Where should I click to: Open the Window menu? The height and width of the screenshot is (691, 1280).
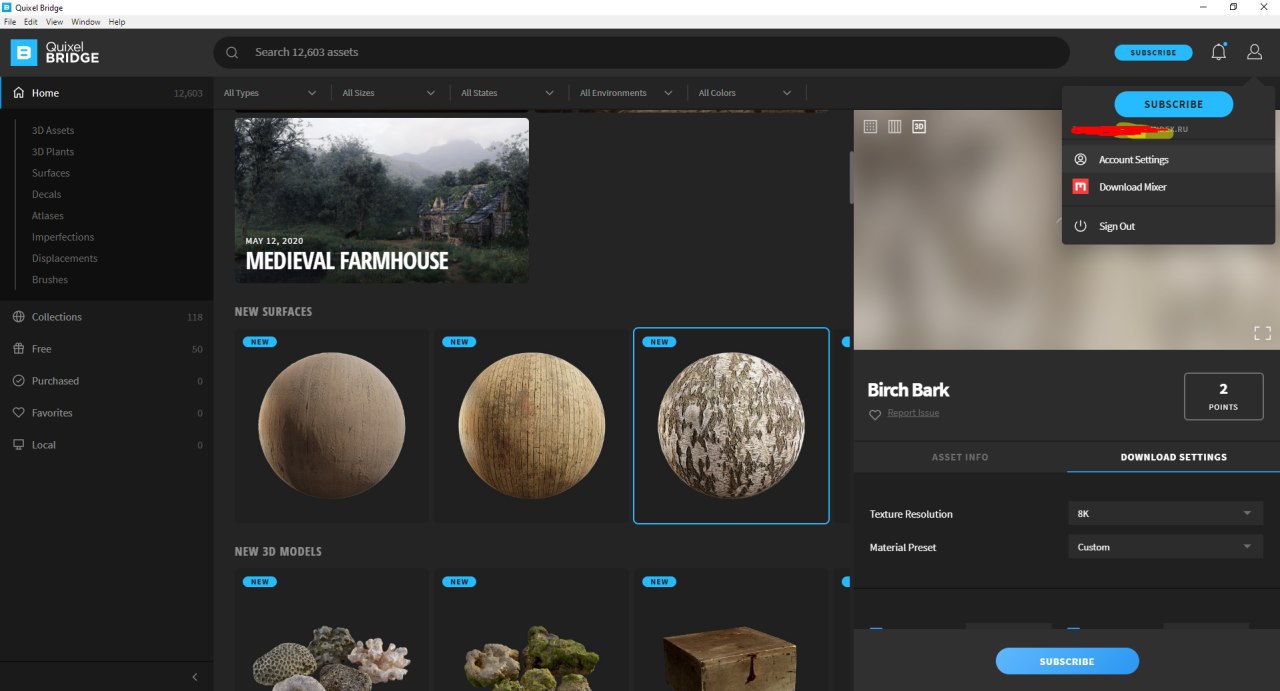click(86, 21)
